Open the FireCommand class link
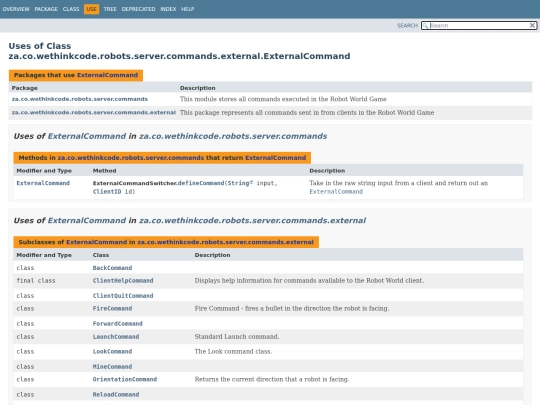Viewport: 540px width, 405px height. coord(112,309)
